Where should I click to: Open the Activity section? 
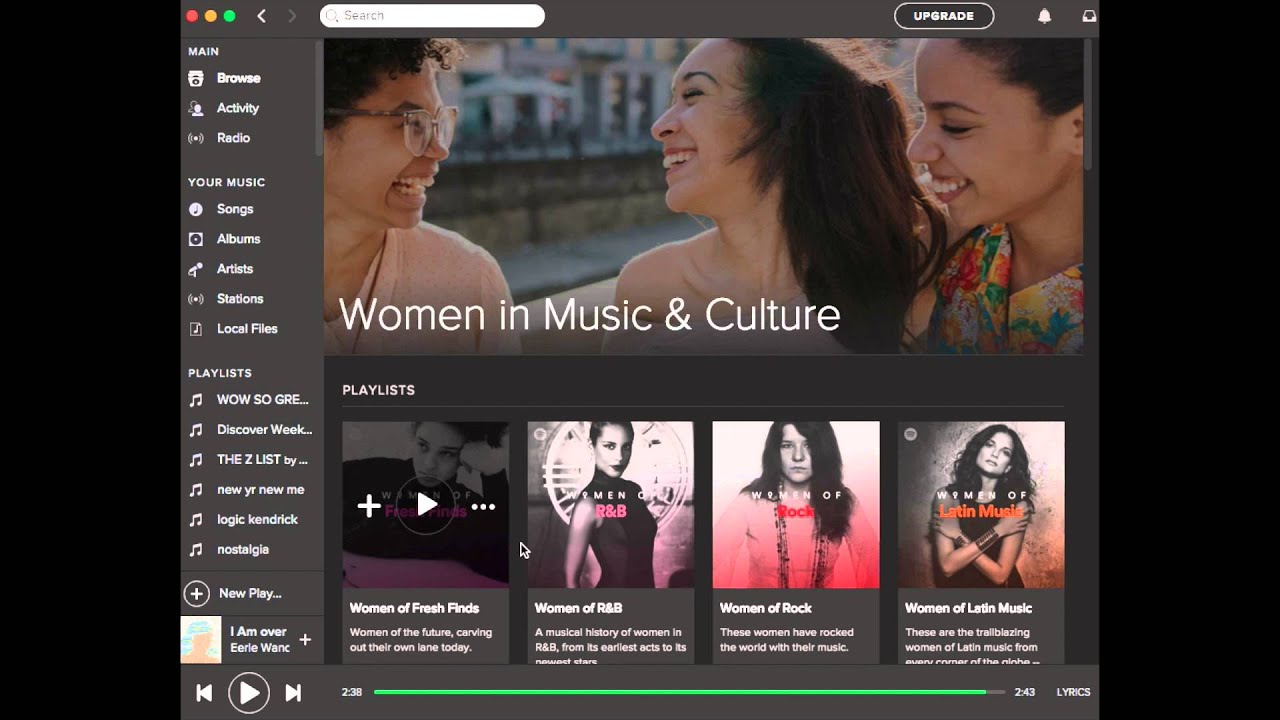coord(238,108)
